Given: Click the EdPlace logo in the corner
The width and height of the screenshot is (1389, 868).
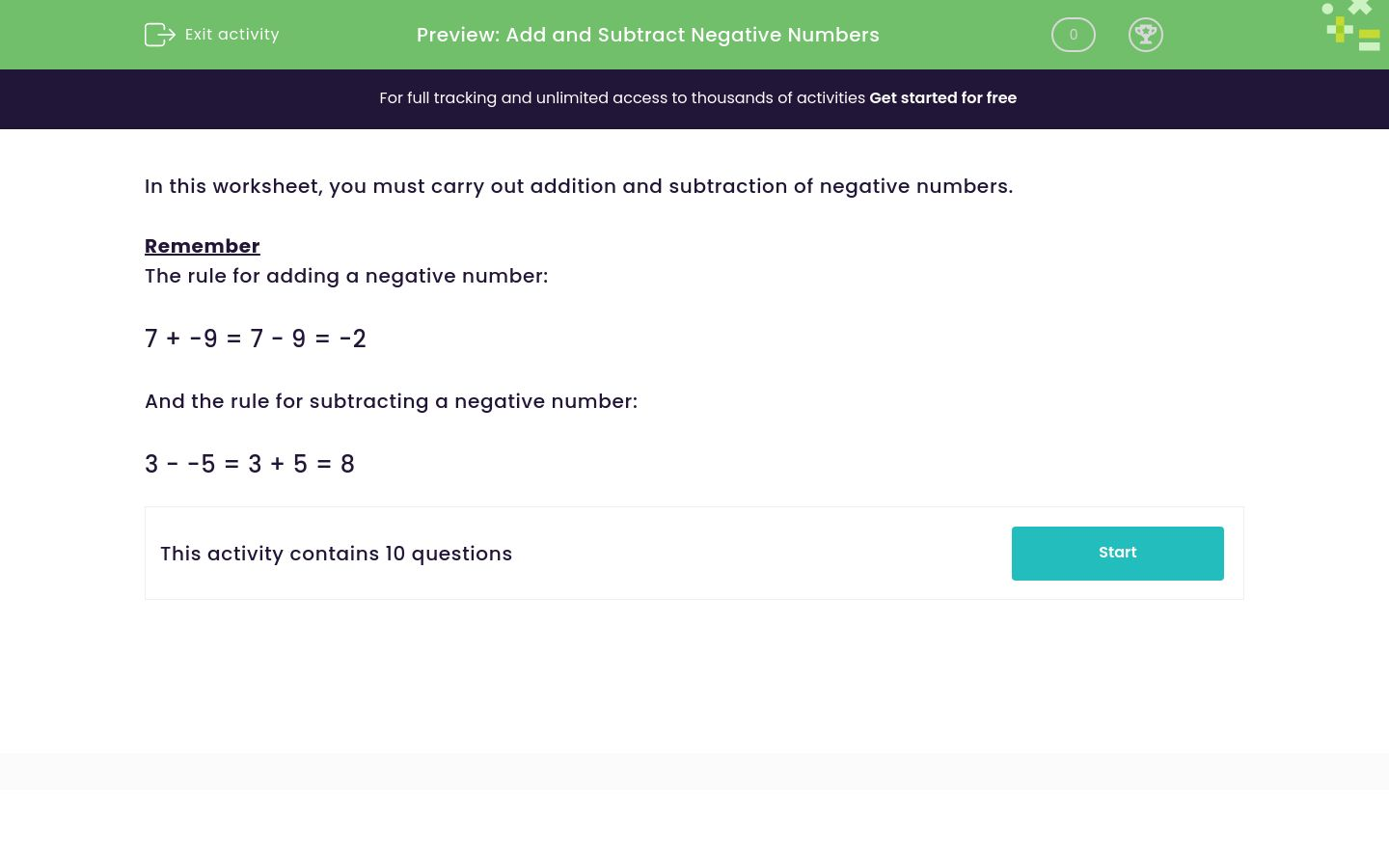Looking at the screenshot, I should tap(1350, 25).
